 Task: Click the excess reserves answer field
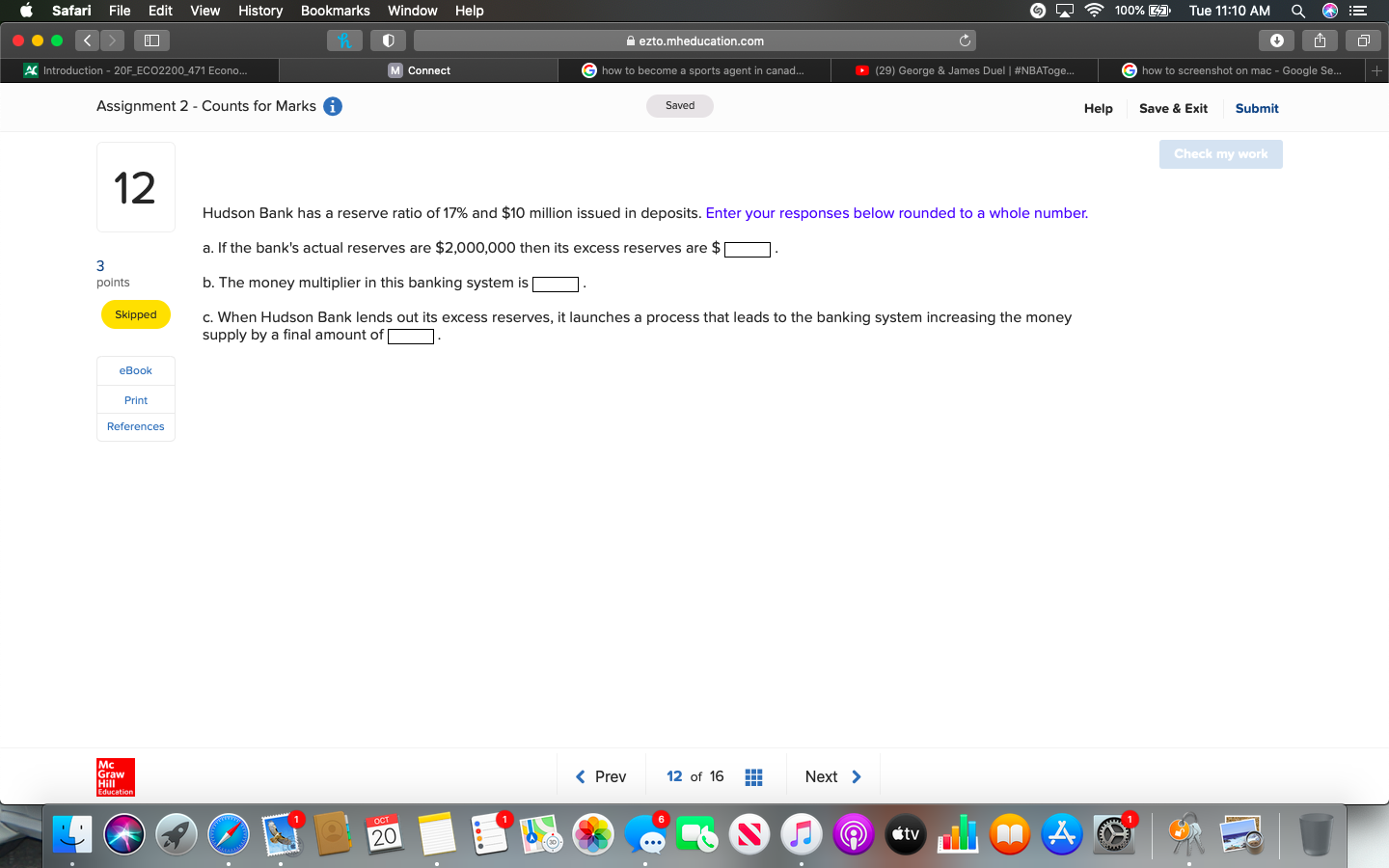[748, 249]
